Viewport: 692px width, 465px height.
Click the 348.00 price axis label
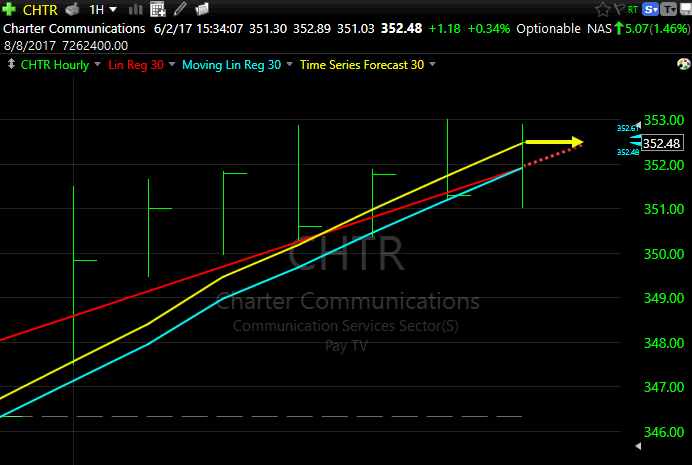[664, 343]
